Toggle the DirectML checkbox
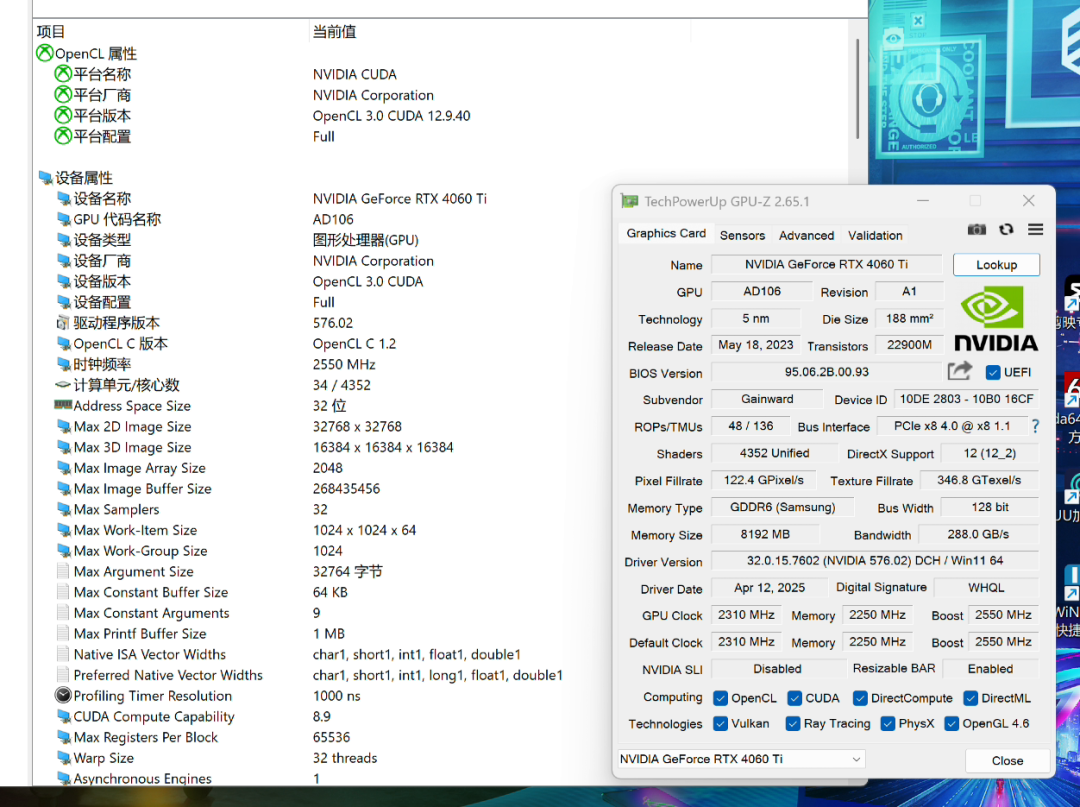Image resolution: width=1080 pixels, height=807 pixels. tap(970, 698)
